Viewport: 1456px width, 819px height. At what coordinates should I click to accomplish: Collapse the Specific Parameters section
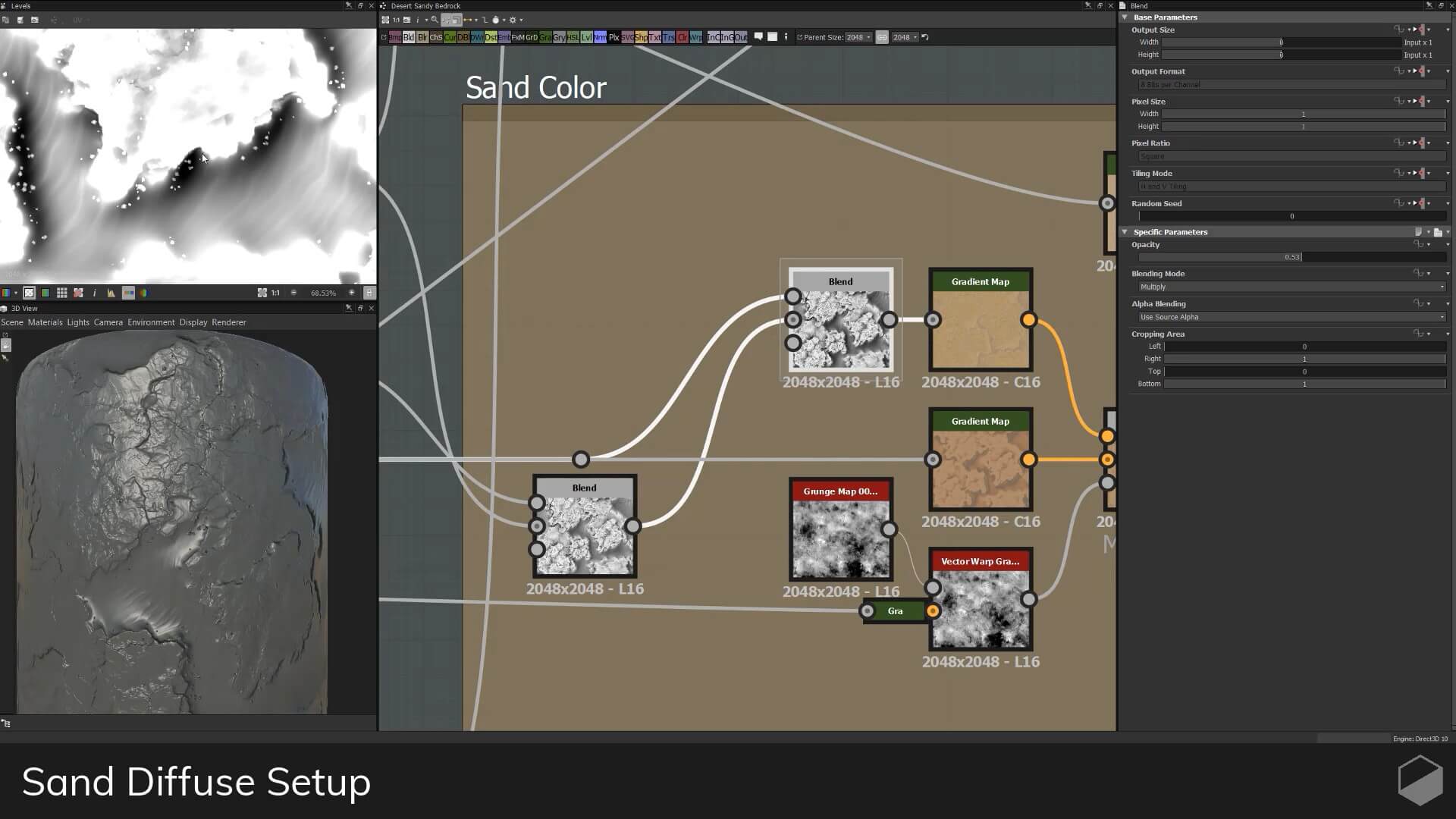pos(1125,232)
